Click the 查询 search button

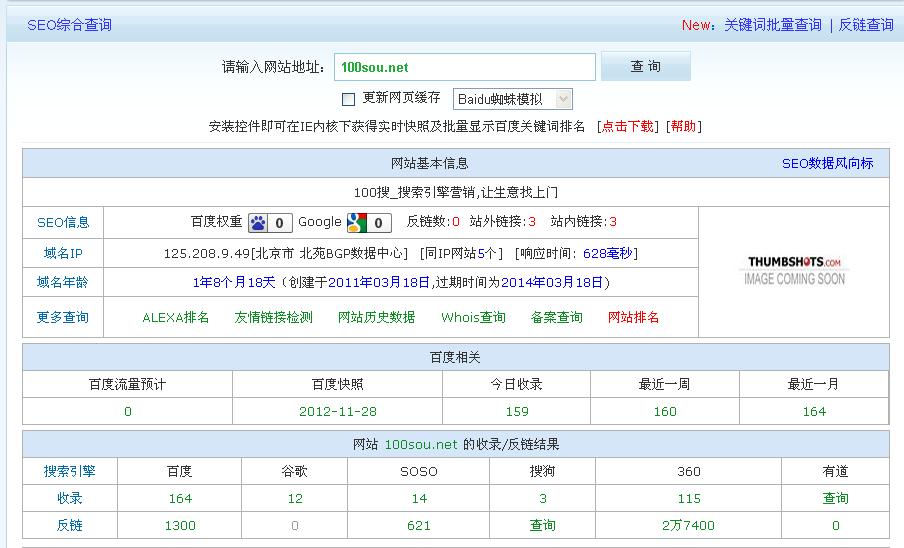(645, 67)
